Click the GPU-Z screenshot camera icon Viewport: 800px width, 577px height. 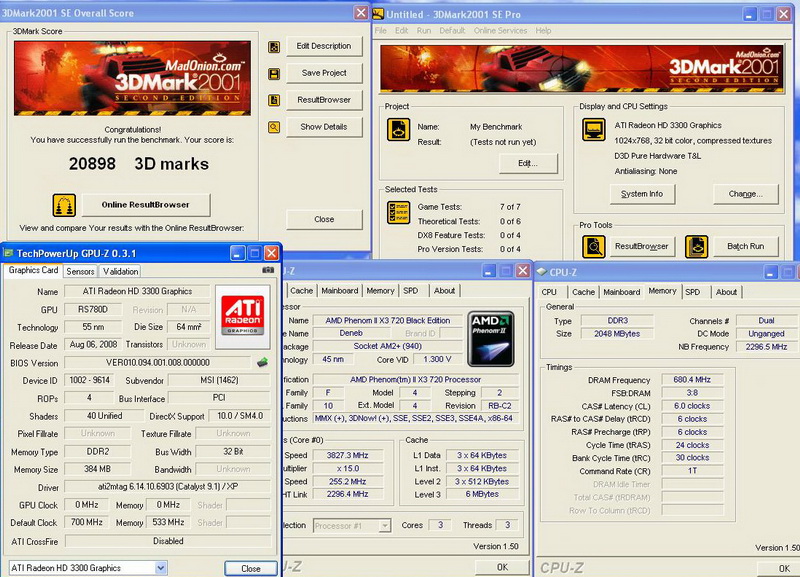click(268, 270)
